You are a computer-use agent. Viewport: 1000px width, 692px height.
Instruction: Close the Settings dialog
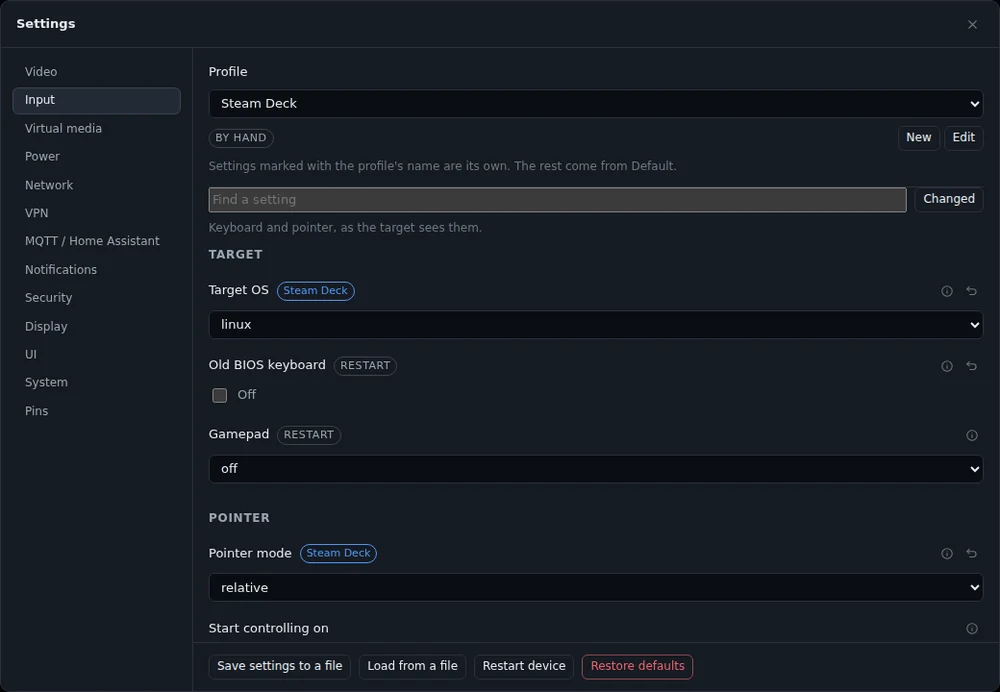click(x=972, y=24)
